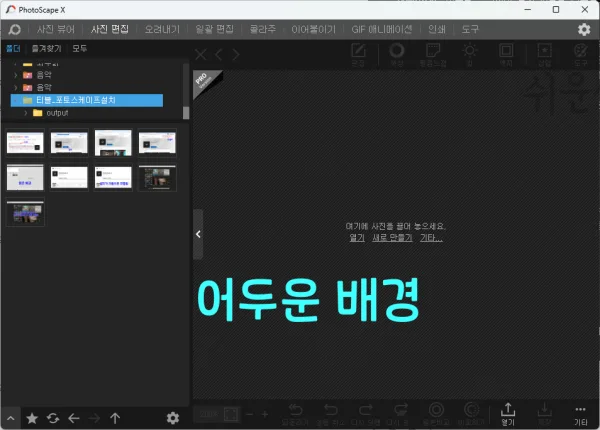Screen dimensions: 600x430
Task: Select second thumbnail in second row
Action: coord(69,178)
